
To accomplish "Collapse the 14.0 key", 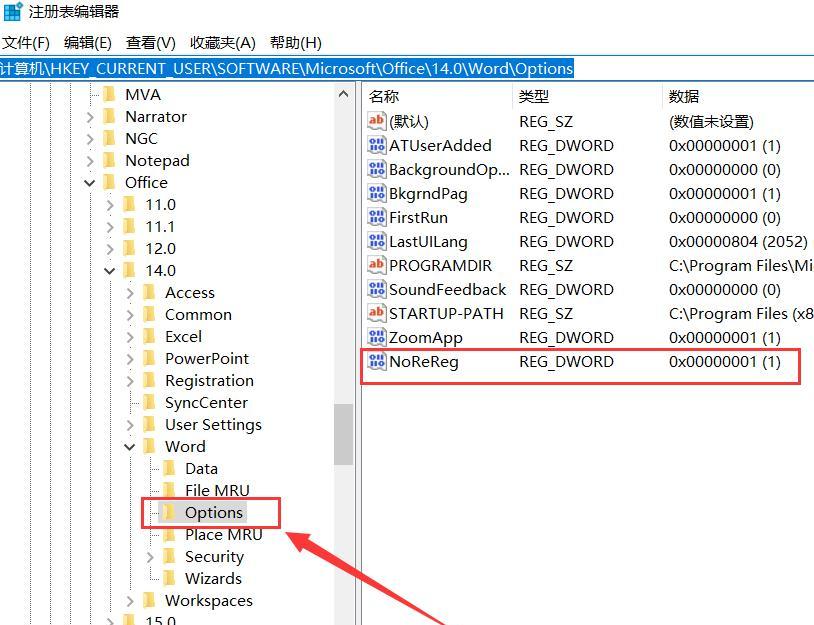I will click(110, 271).
